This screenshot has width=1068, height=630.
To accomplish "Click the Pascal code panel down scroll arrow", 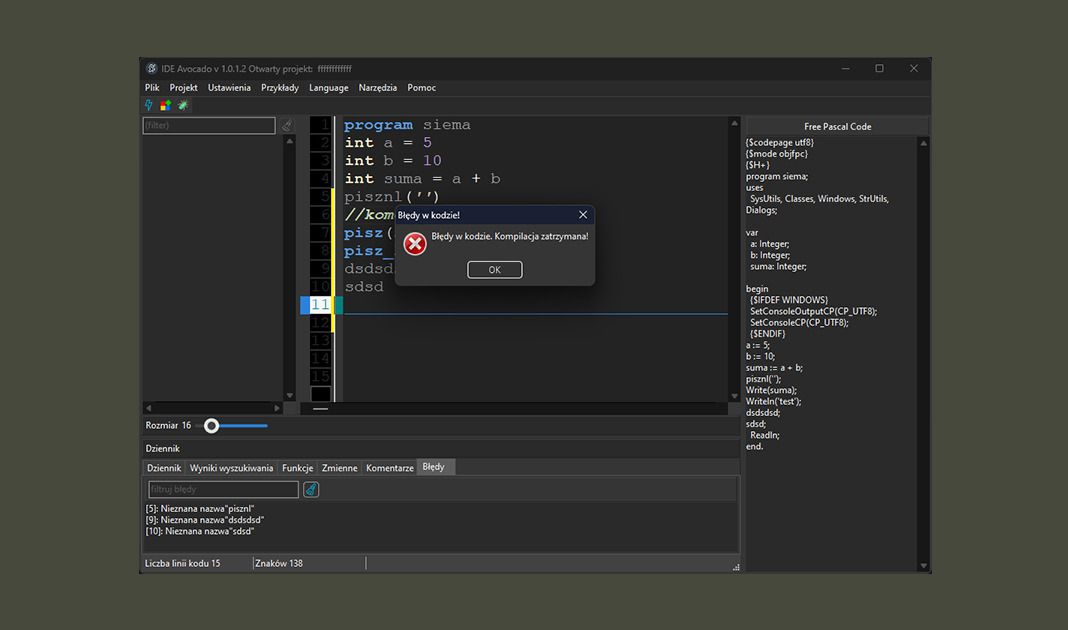I will (924, 566).
